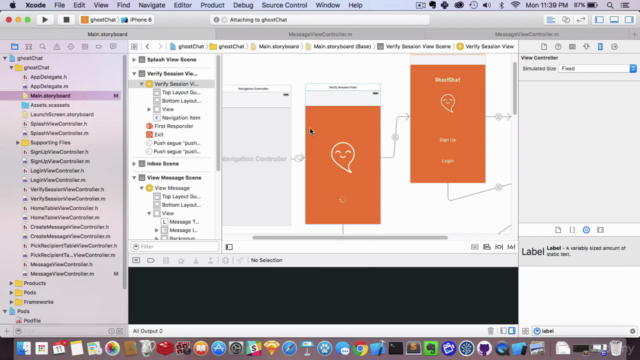Show only the console pane
The image size is (640, 360).
(x=512, y=331)
